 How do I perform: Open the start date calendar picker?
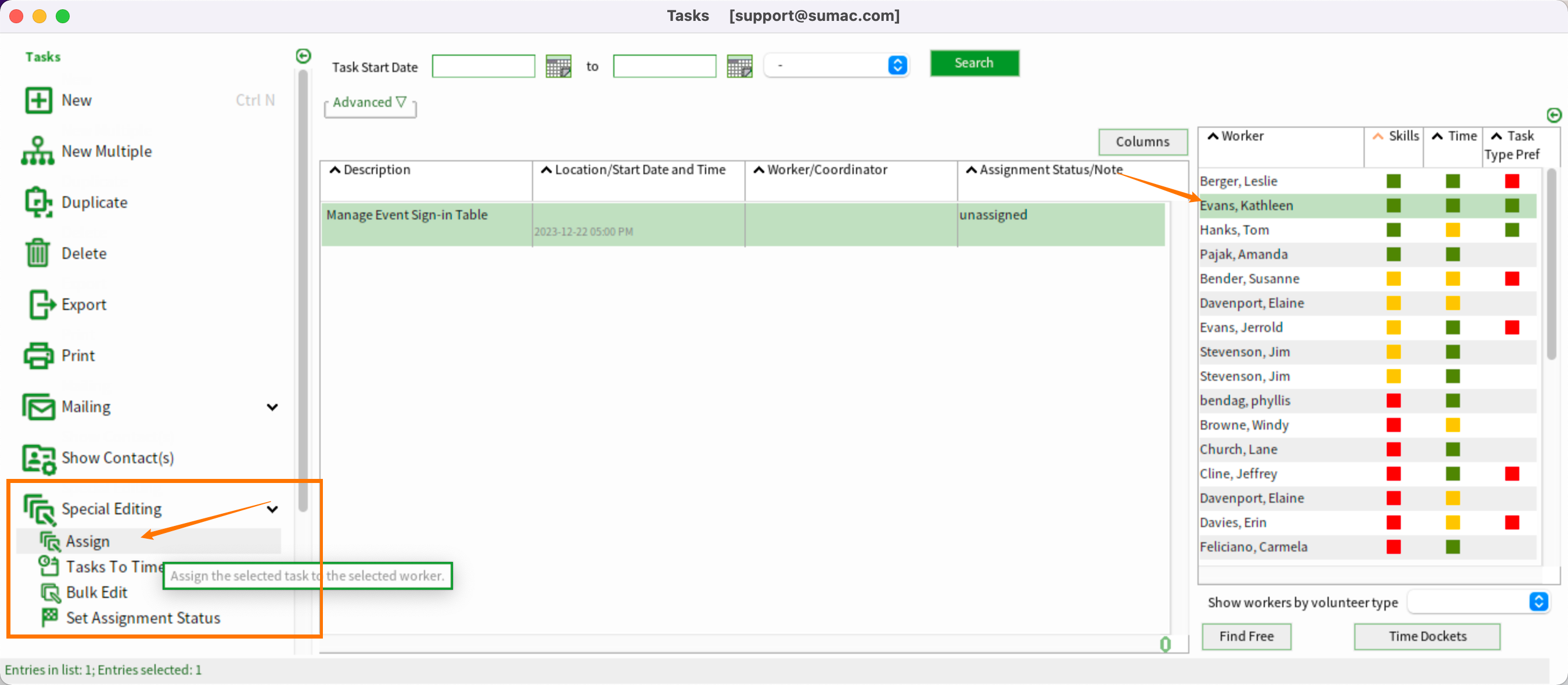click(x=558, y=66)
